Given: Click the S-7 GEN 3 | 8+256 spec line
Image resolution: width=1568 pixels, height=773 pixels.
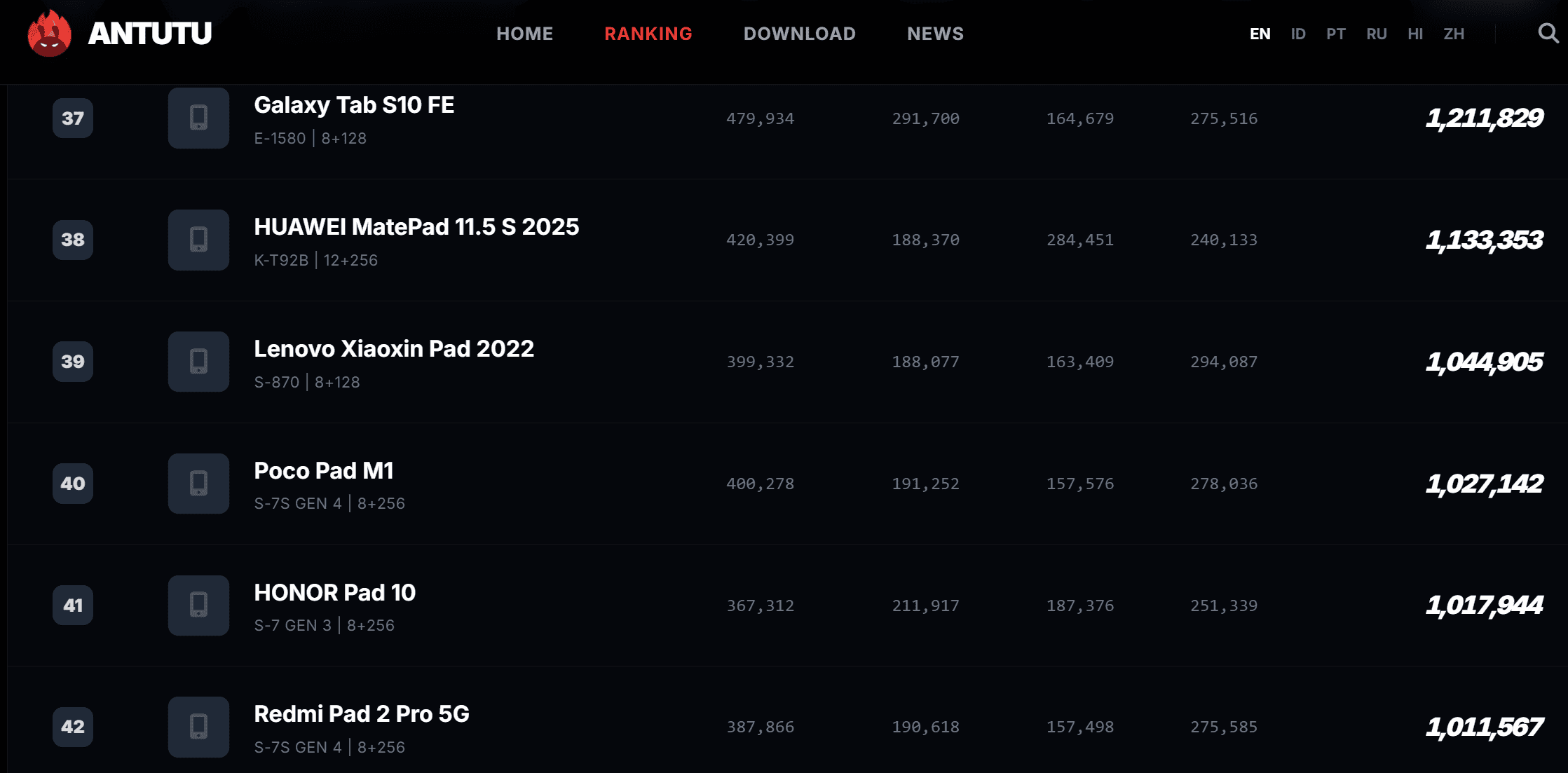Looking at the screenshot, I should click(325, 625).
